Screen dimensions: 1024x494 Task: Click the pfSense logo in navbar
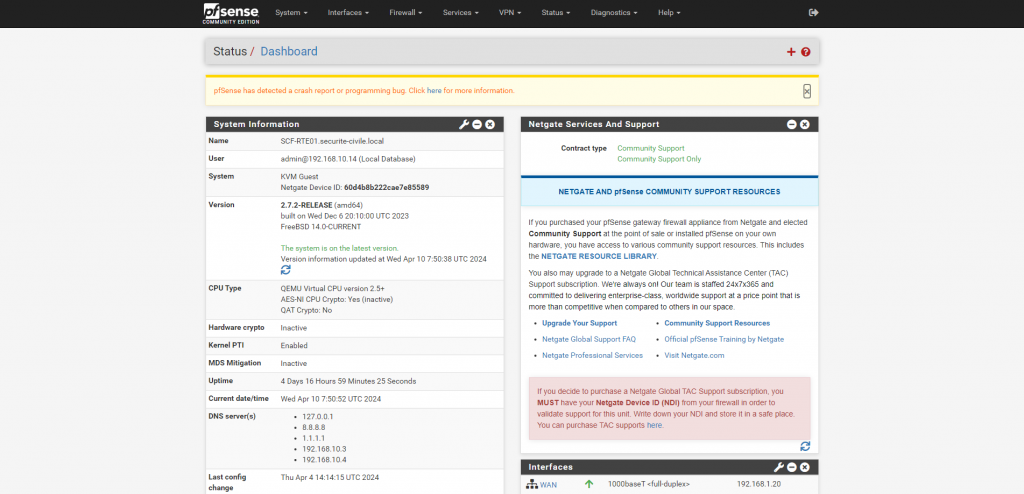coord(228,13)
